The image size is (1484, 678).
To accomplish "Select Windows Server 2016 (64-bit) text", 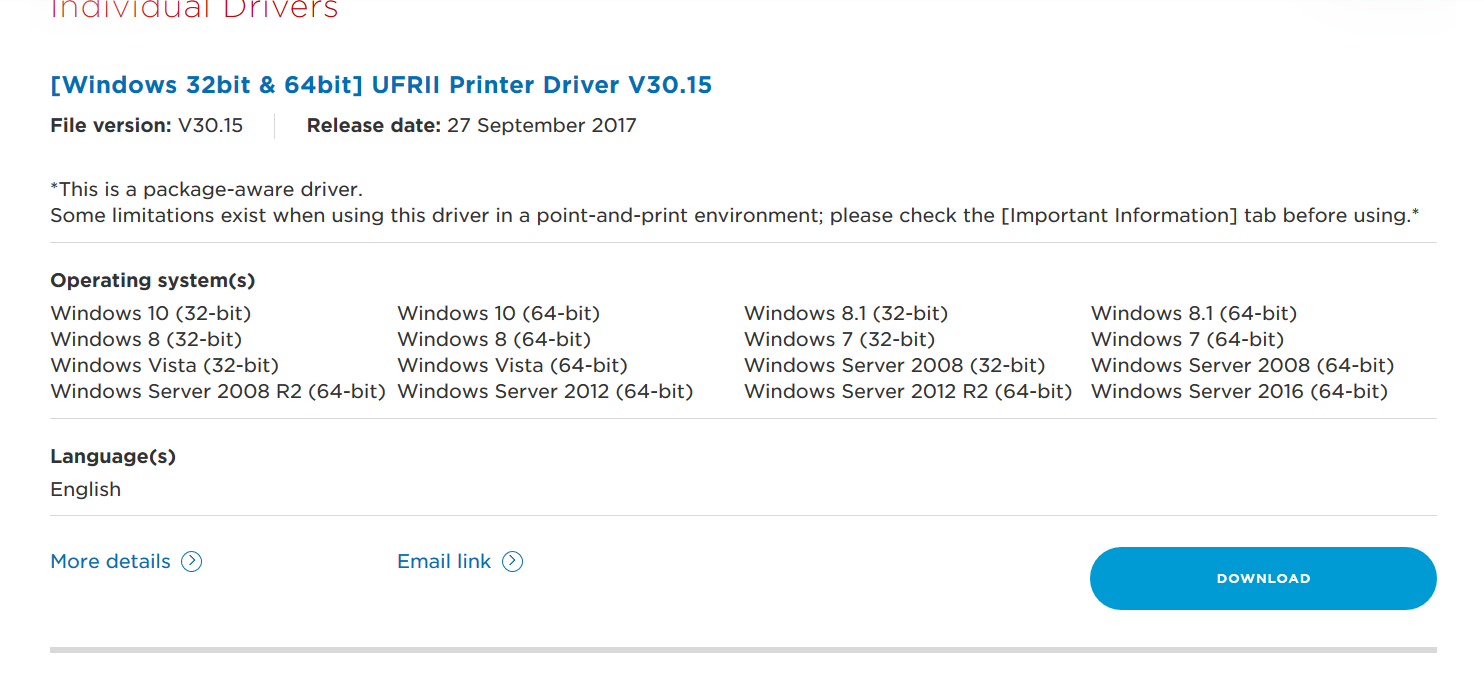I will (1240, 391).
